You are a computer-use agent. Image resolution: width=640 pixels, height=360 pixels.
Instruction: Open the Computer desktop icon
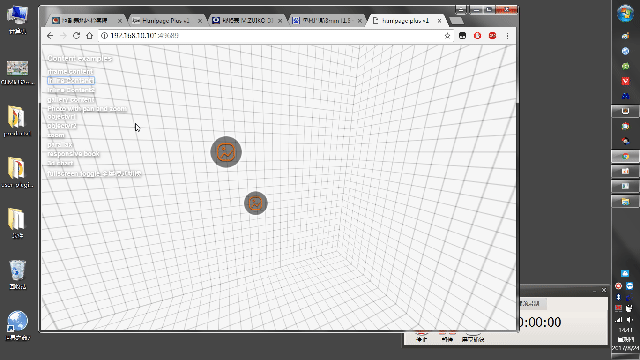click(17, 20)
